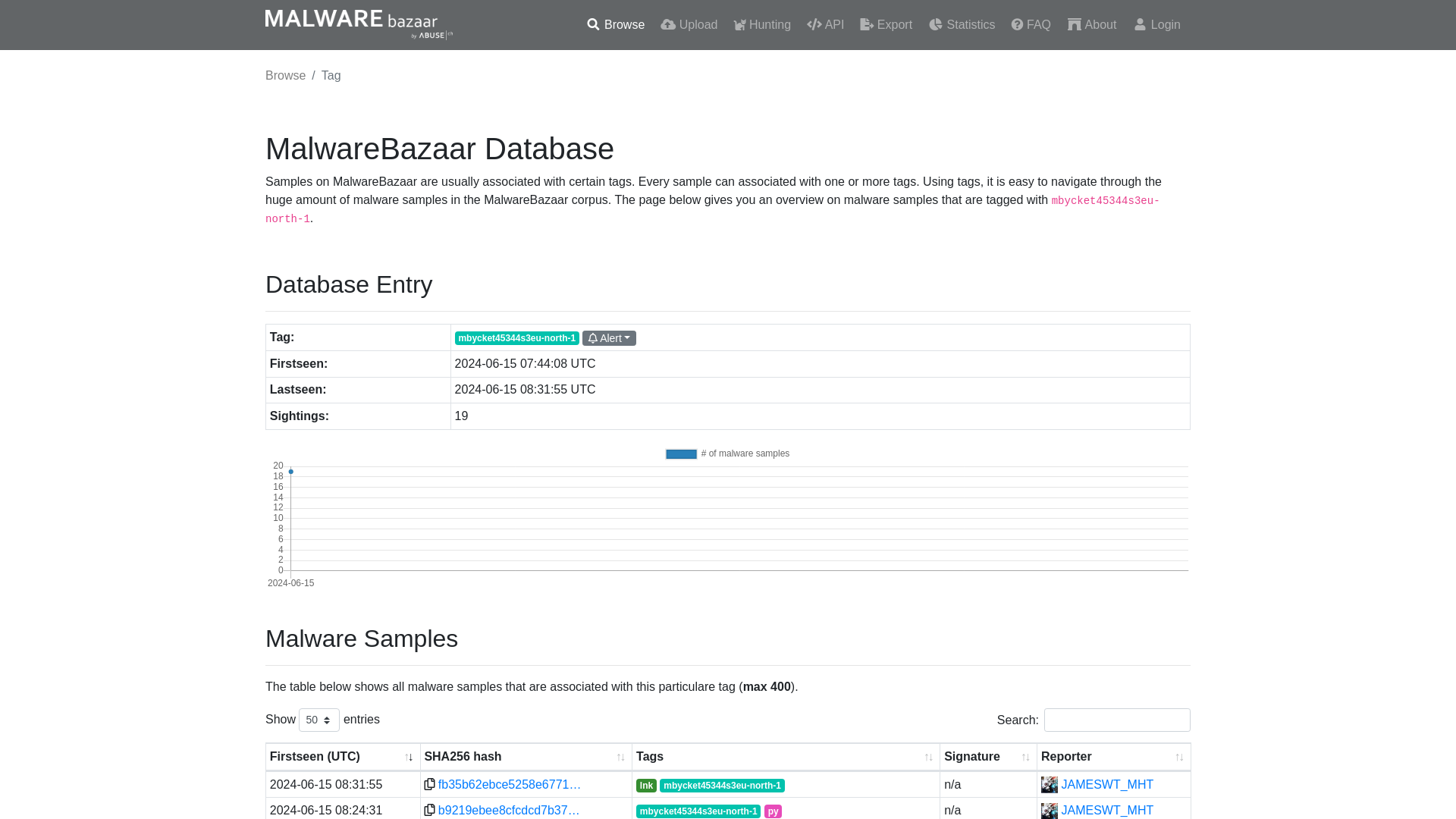The image size is (1456, 819).
Task: Sort by Firstseen (UTC) column
Action: (x=343, y=757)
